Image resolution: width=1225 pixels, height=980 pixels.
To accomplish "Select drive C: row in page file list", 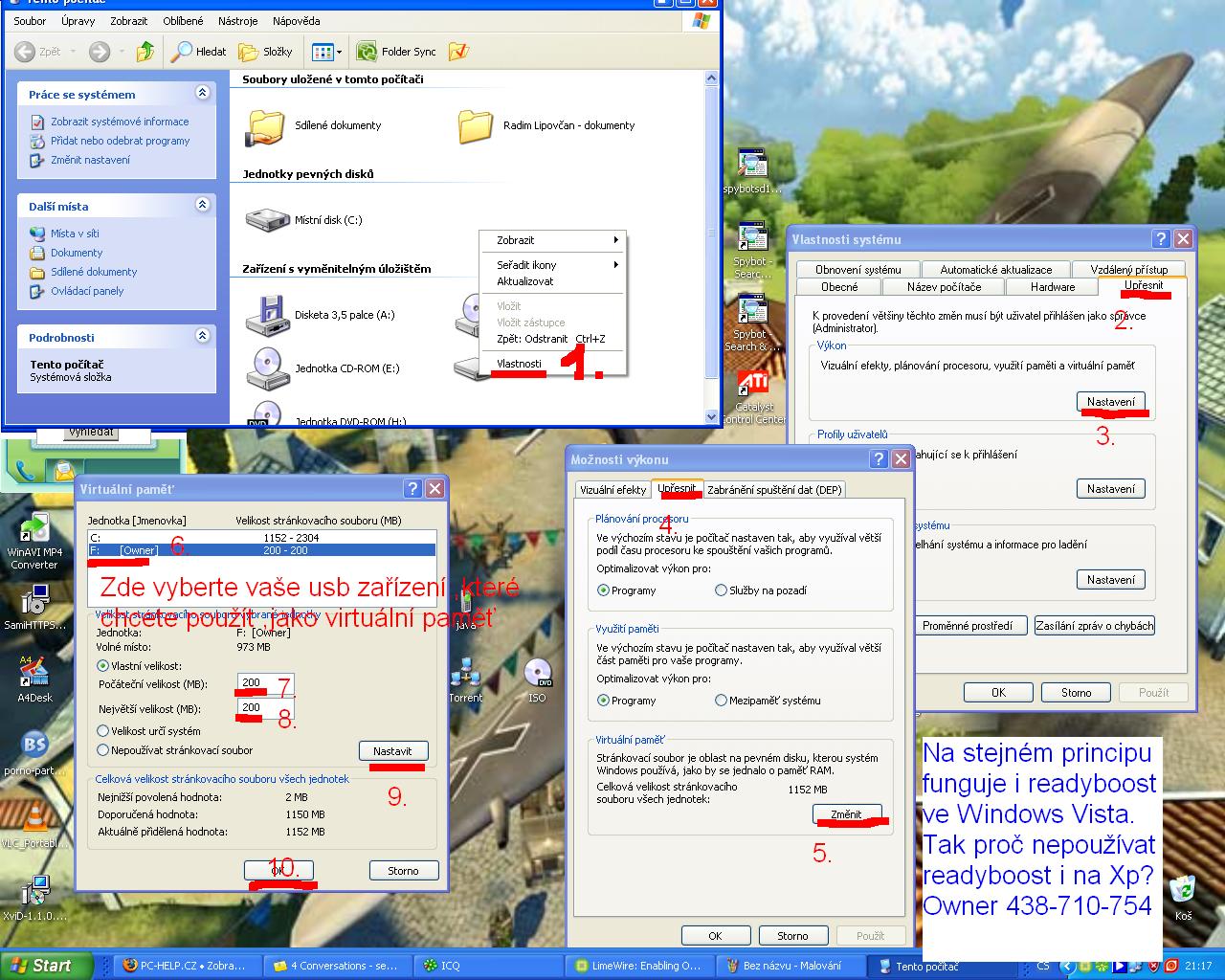I will click(261, 538).
